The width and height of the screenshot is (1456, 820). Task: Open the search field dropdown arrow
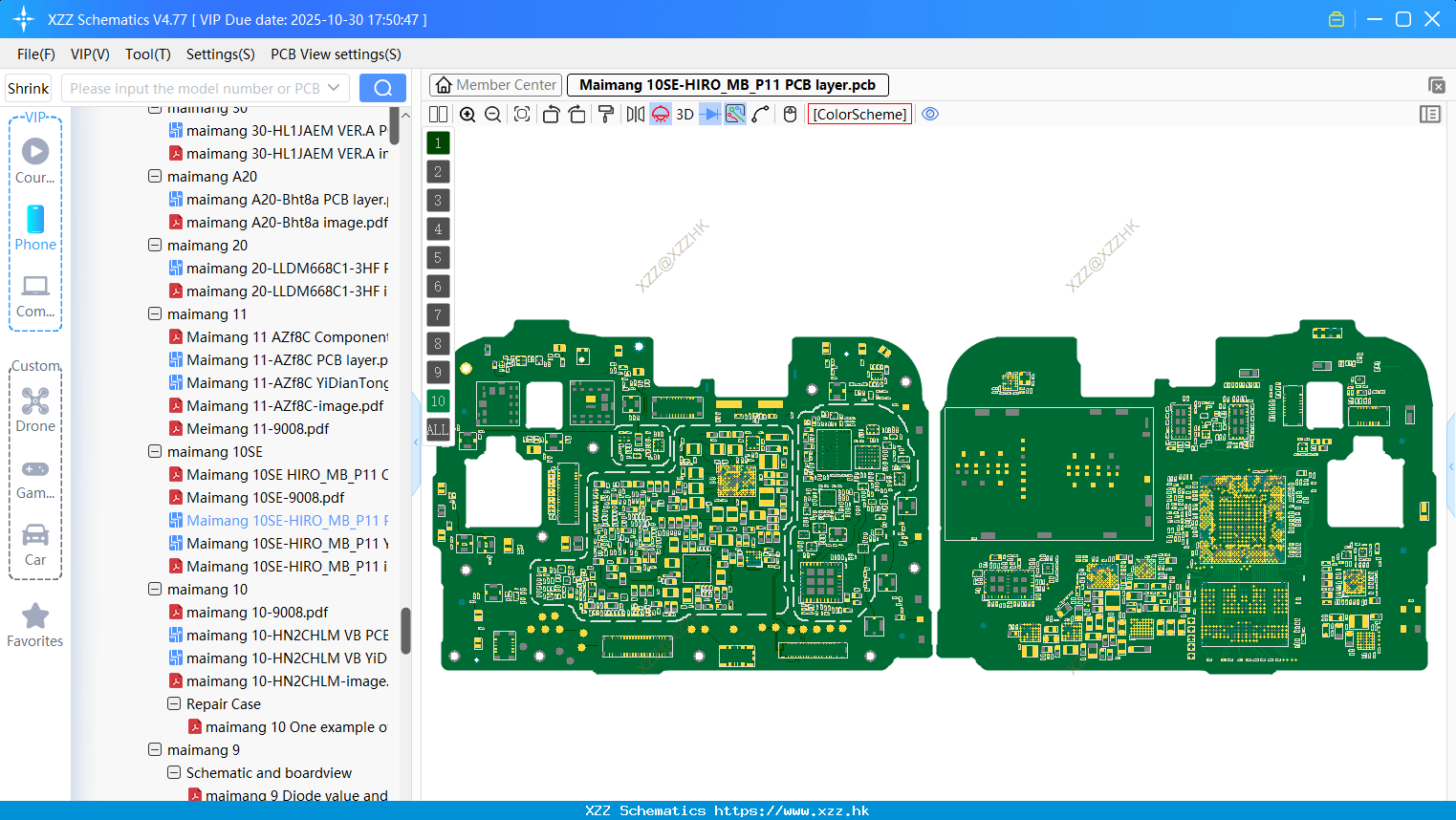[x=334, y=88]
